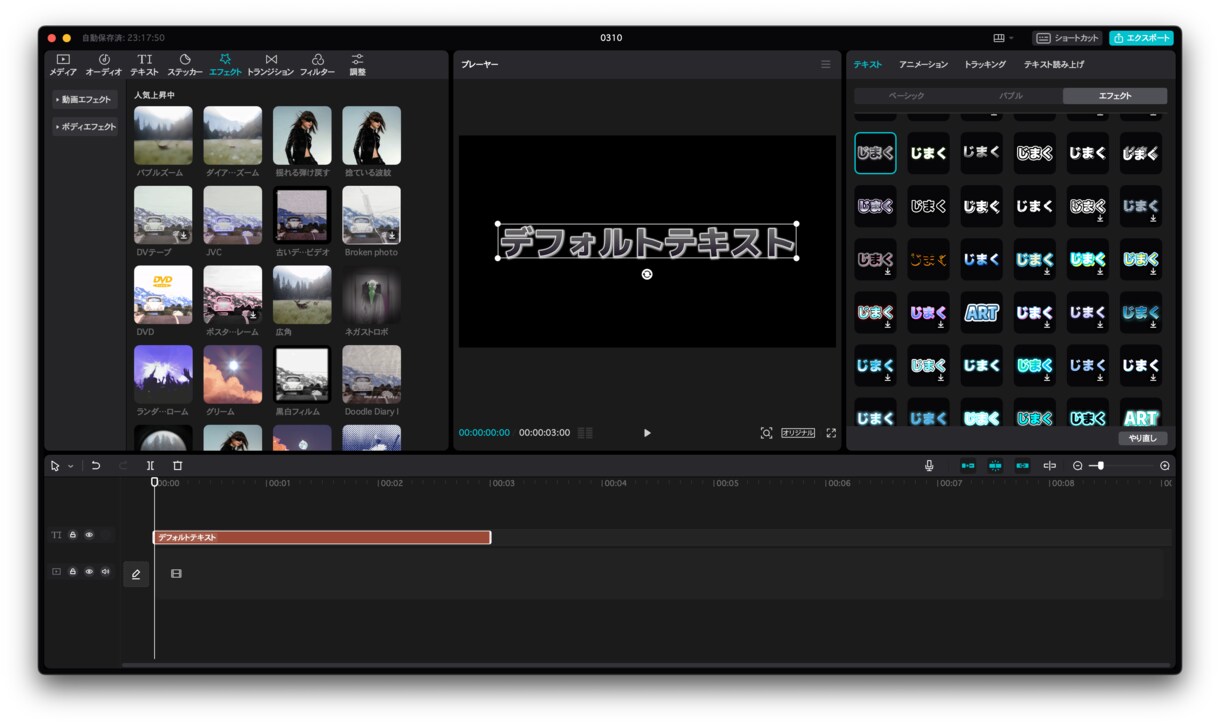
Task: Click the microphone record voiceover icon
Action: click(929, 466)
